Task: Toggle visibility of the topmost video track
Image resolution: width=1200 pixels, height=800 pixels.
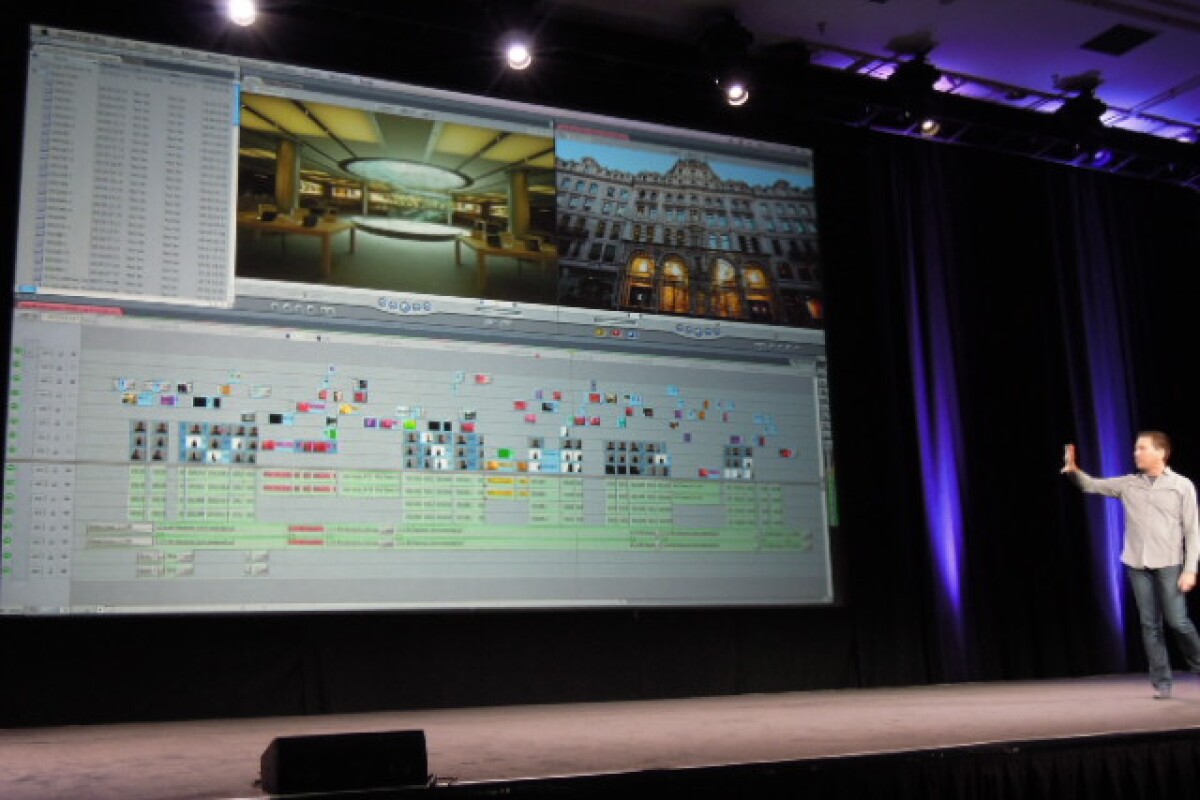Action: [16, 350]
